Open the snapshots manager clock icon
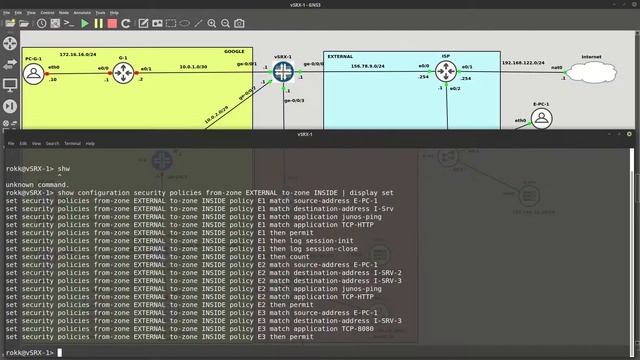640x360 pixels. 41,23
